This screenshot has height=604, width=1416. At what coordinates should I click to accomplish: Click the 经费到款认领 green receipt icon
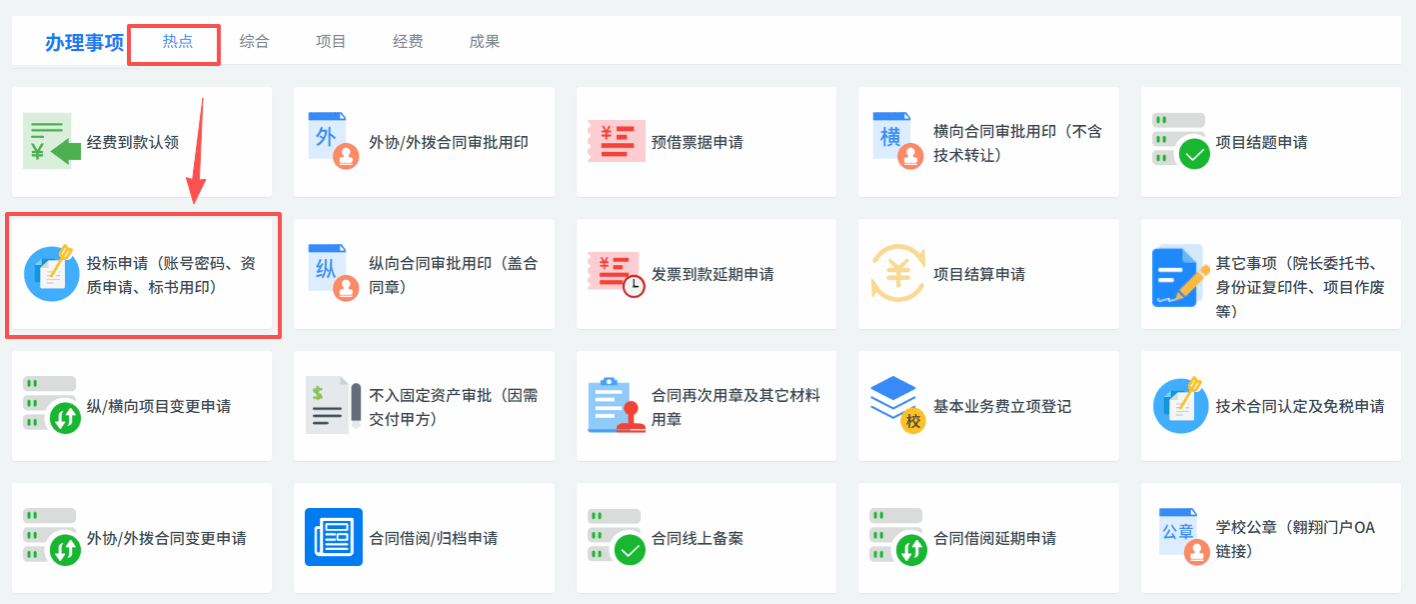click(x=49, y=141)
